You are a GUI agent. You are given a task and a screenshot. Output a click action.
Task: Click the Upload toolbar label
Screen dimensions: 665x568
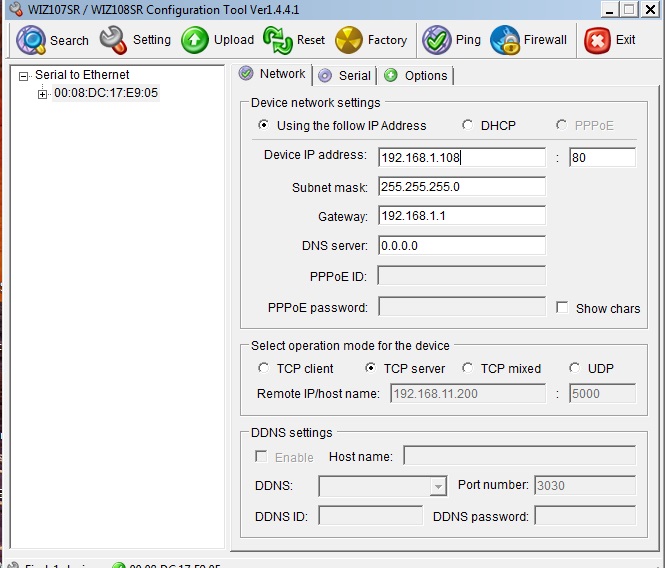(234, 39)
